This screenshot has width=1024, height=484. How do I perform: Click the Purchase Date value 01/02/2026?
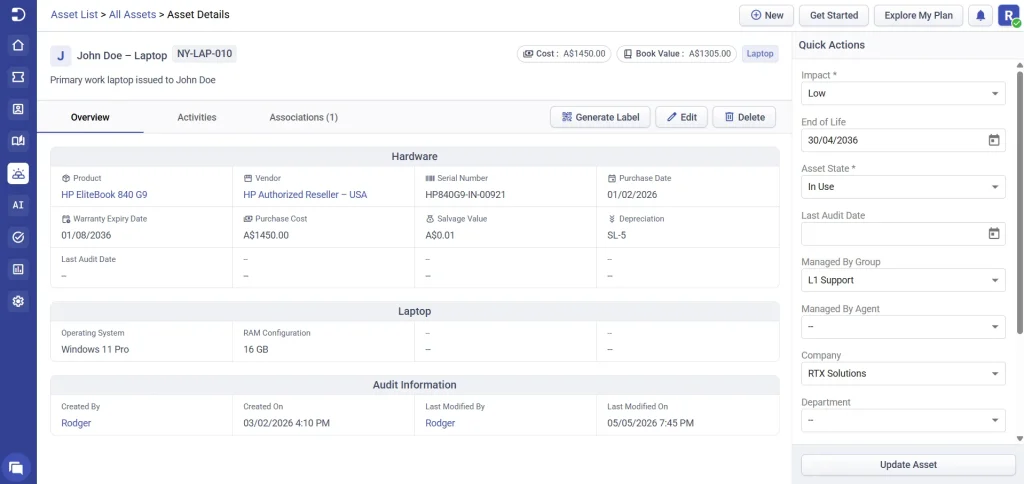coord(632,195)
